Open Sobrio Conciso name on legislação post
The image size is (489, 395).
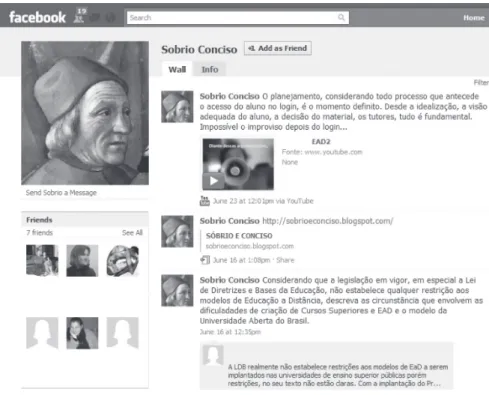(x=229, y=280)
